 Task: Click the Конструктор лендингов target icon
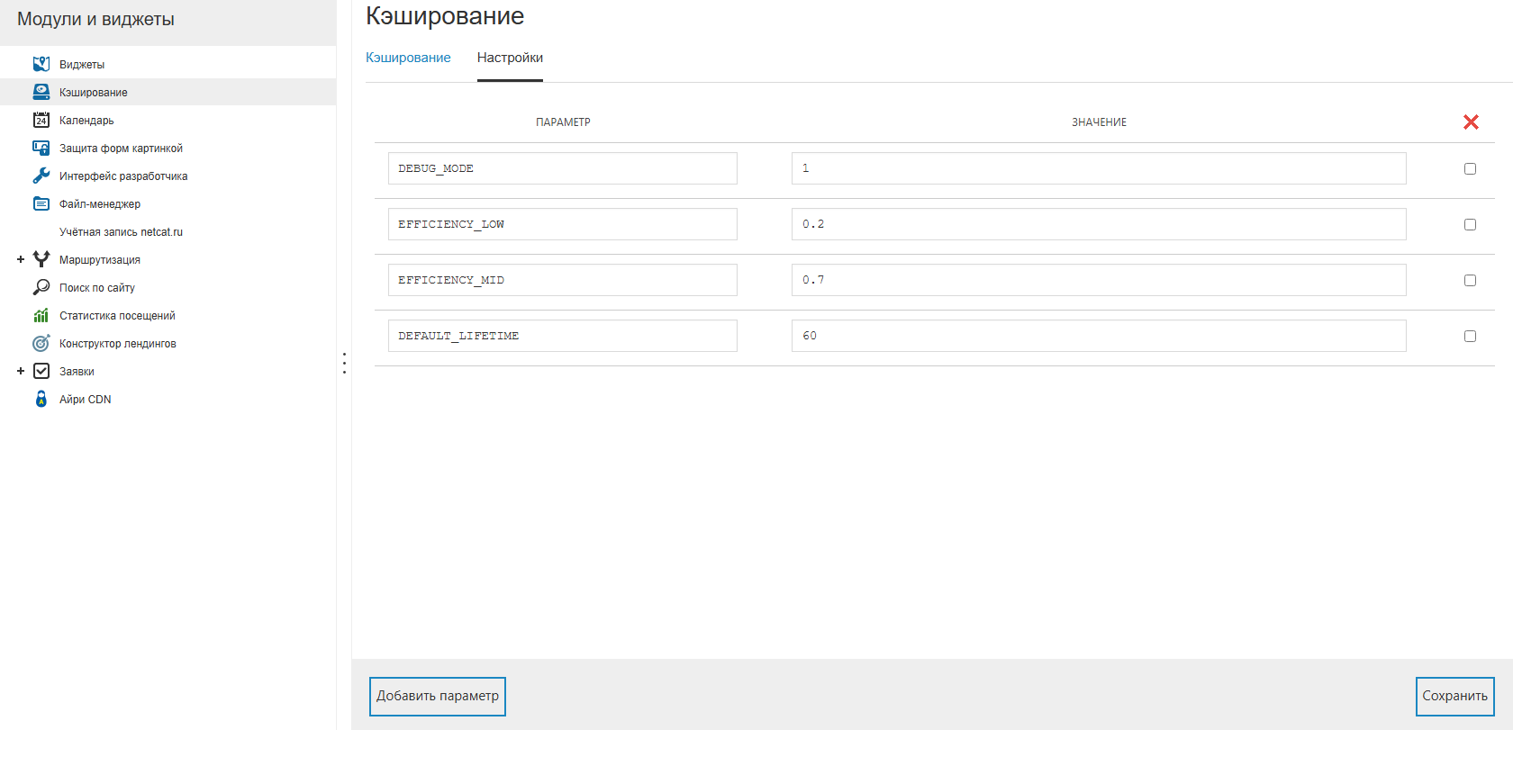click(41, 343)
